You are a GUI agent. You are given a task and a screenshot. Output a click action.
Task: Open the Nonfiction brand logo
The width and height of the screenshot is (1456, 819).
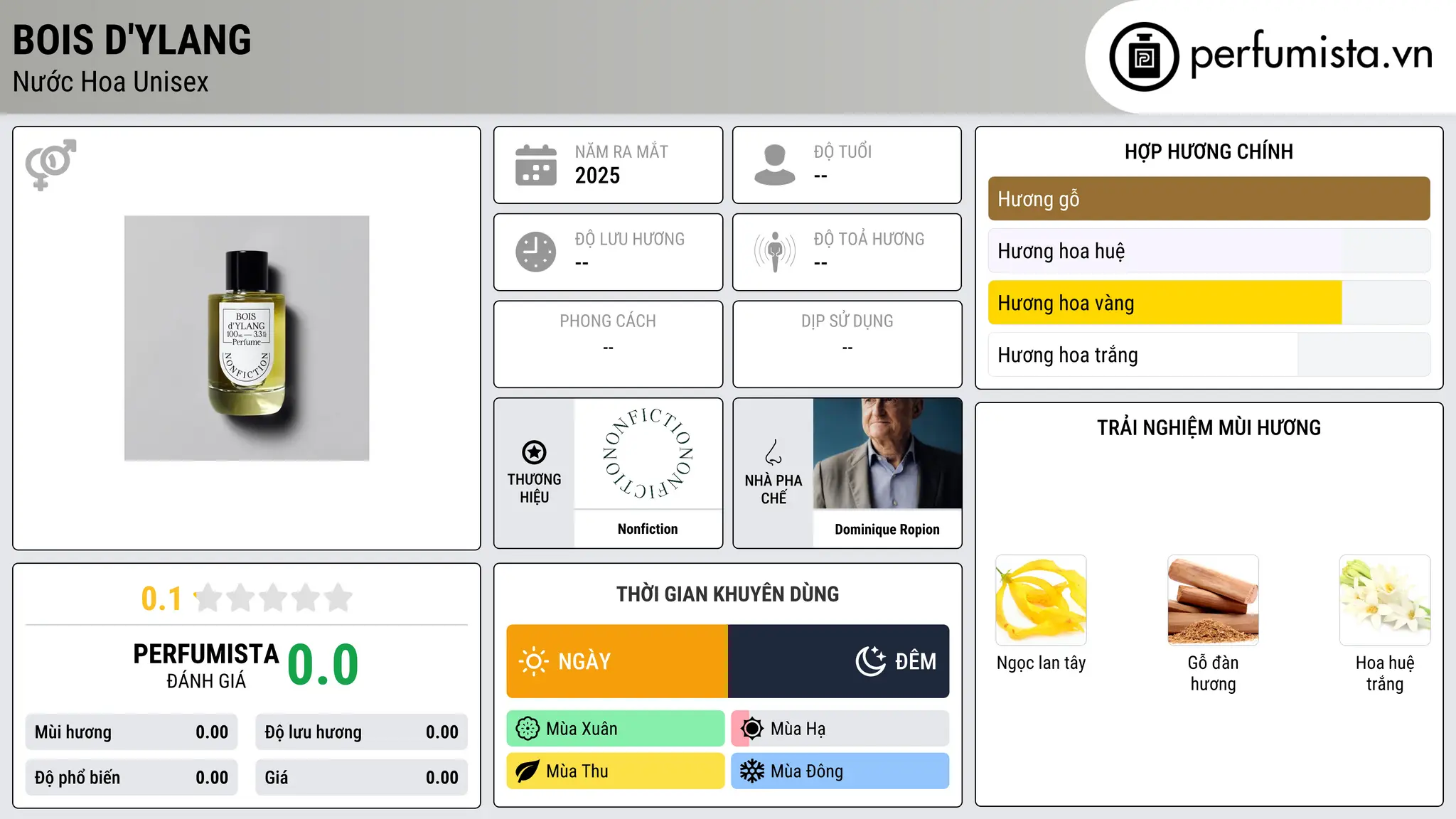(648, 454)
